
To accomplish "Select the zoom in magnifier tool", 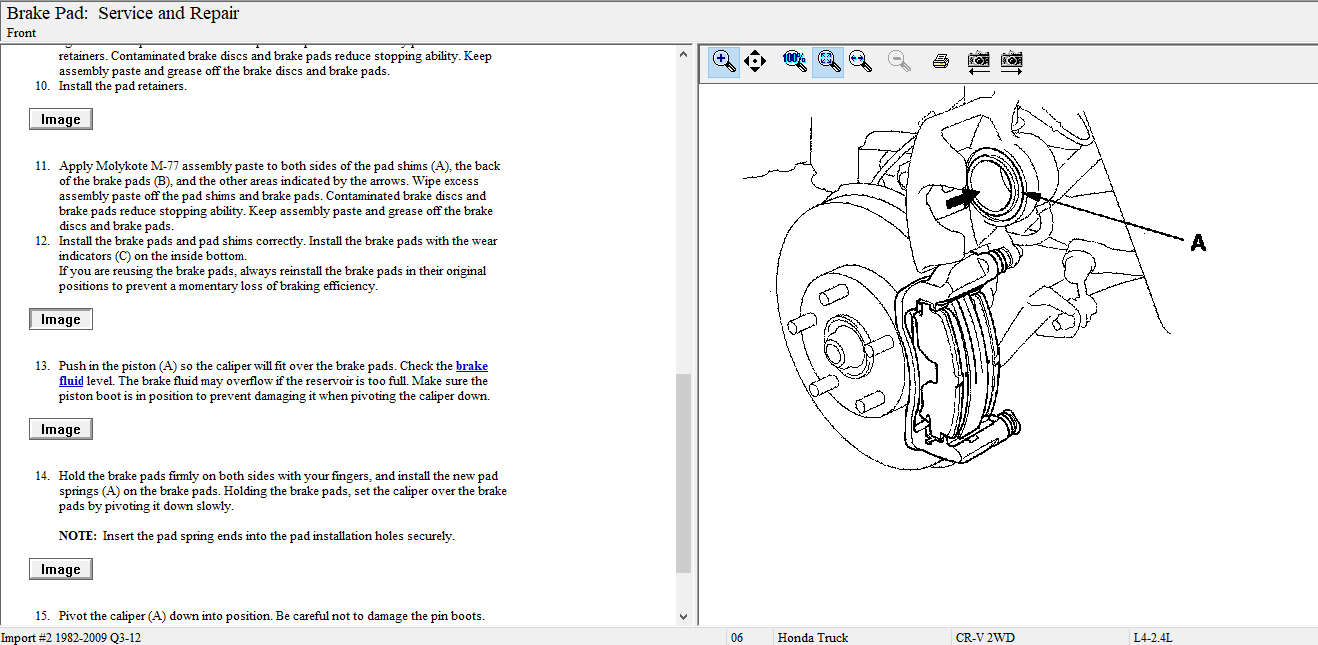I will click(x=724, y=61).
